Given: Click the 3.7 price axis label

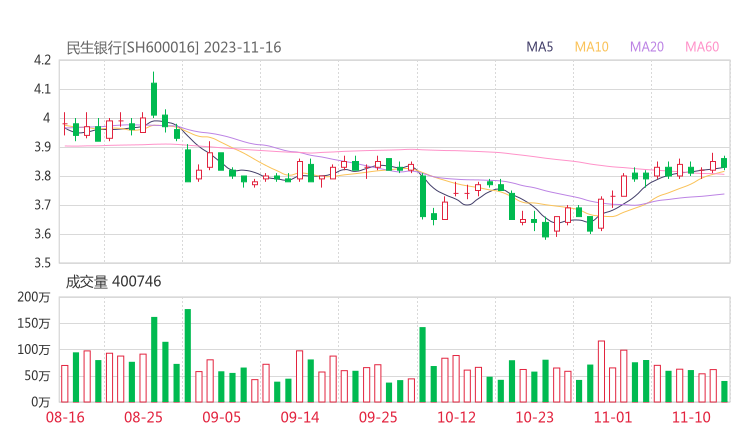Looking at the screenshot, I should point(42,205).
